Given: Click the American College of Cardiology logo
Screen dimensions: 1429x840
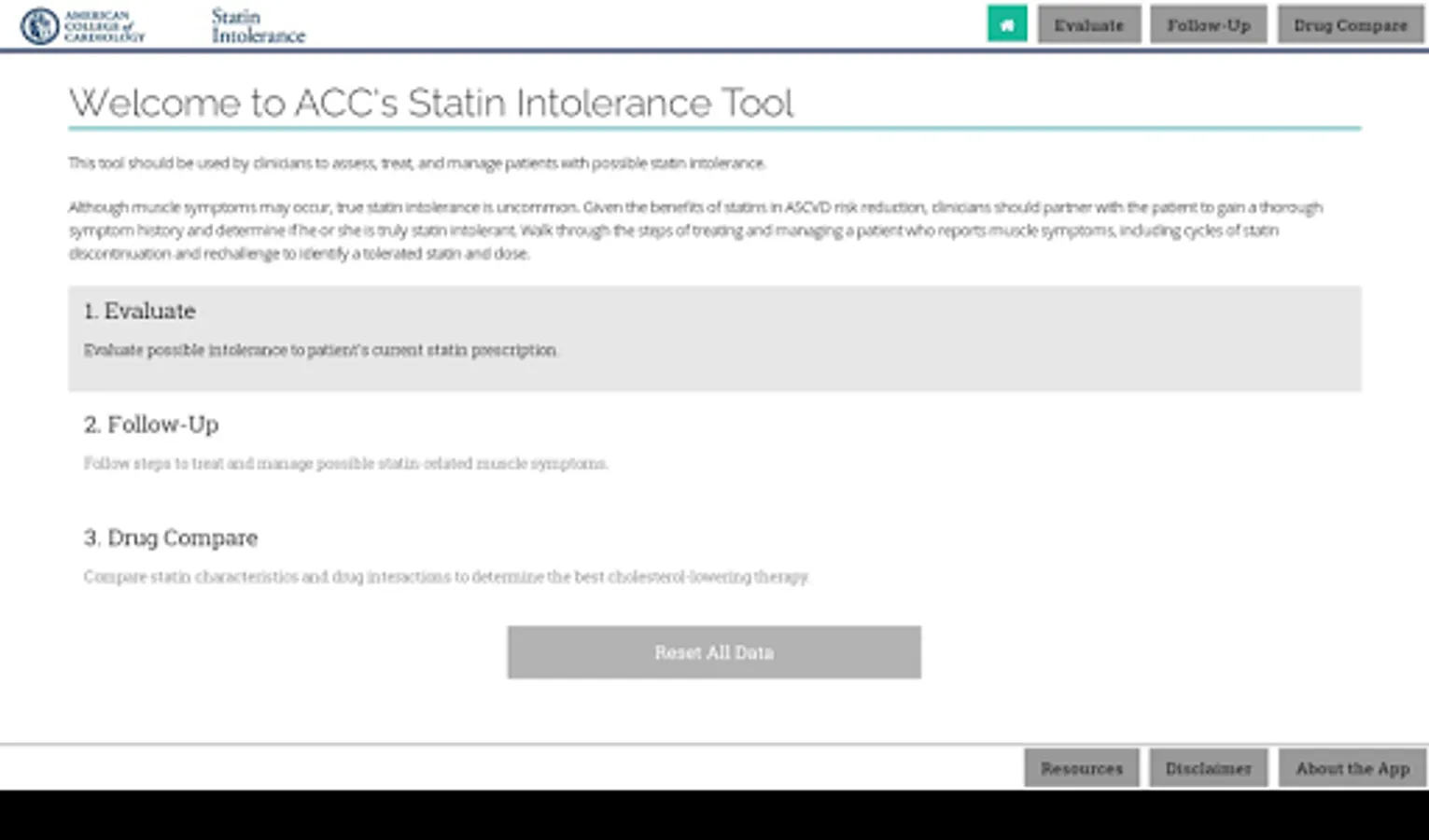Looking at the screenshot, I should [x=82, y=26].
